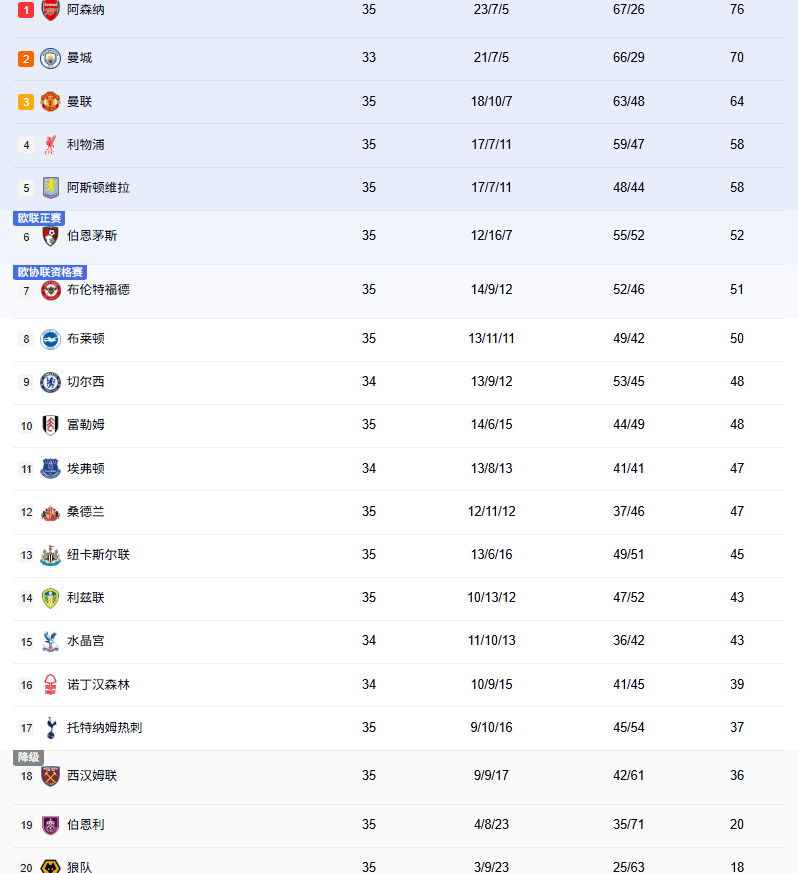Viewport: 798px width, 873px height.
Task: Click the Liverpool liver bird logo
Action: [50, 145]
